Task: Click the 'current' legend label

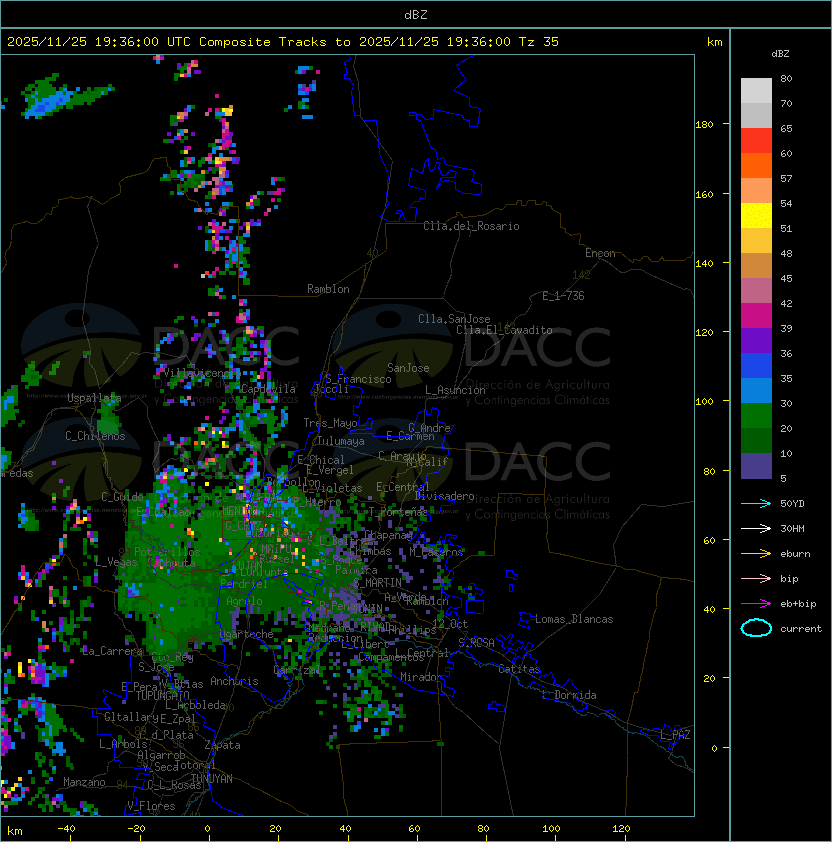Action: tap(801, 629)
